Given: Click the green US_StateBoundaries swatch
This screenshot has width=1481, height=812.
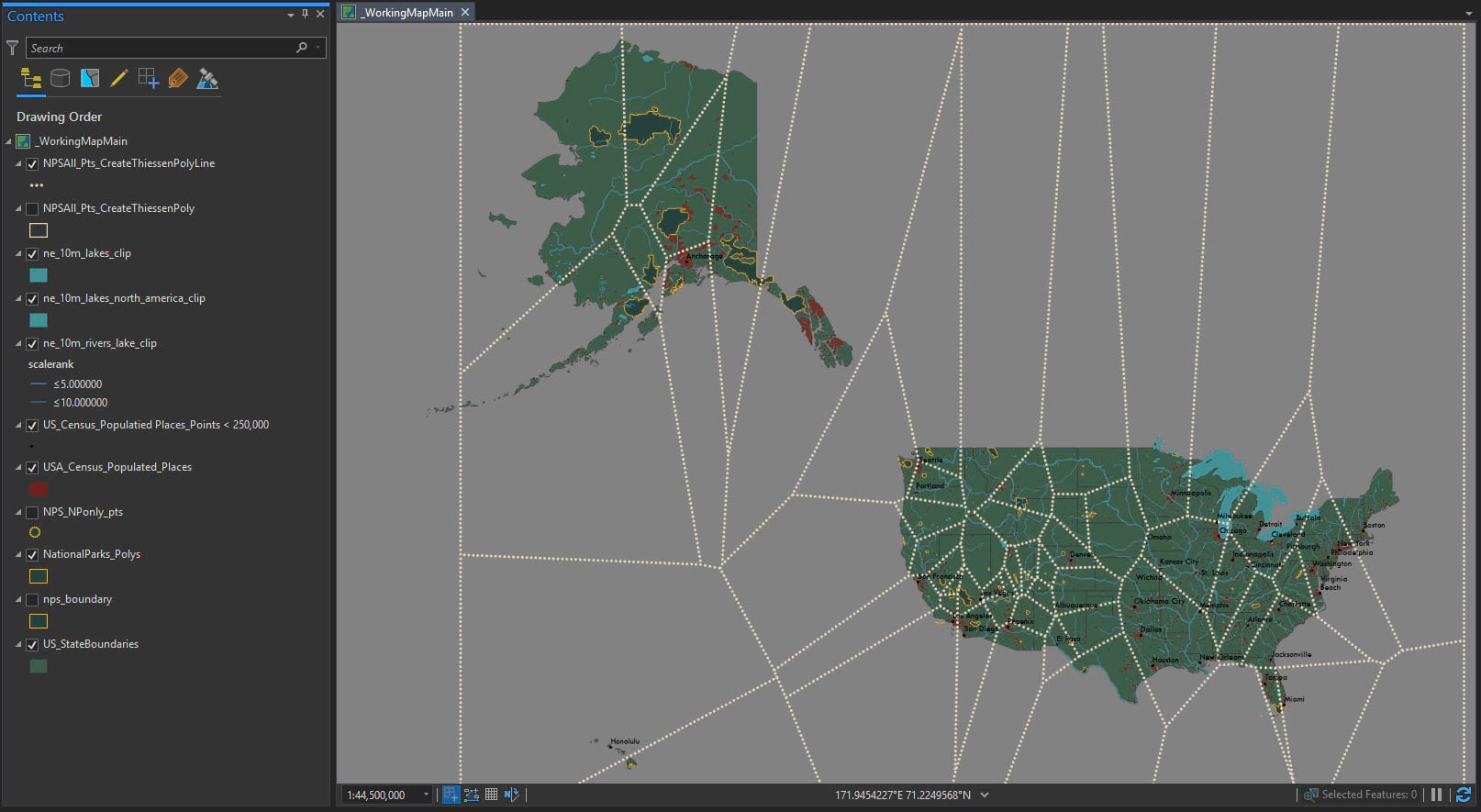Looking at the screenshot, I should (39, 666).
